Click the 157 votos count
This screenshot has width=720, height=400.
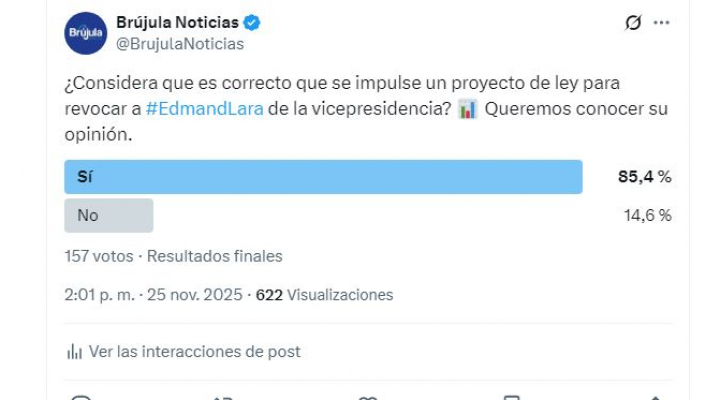(x=98, y=256)
